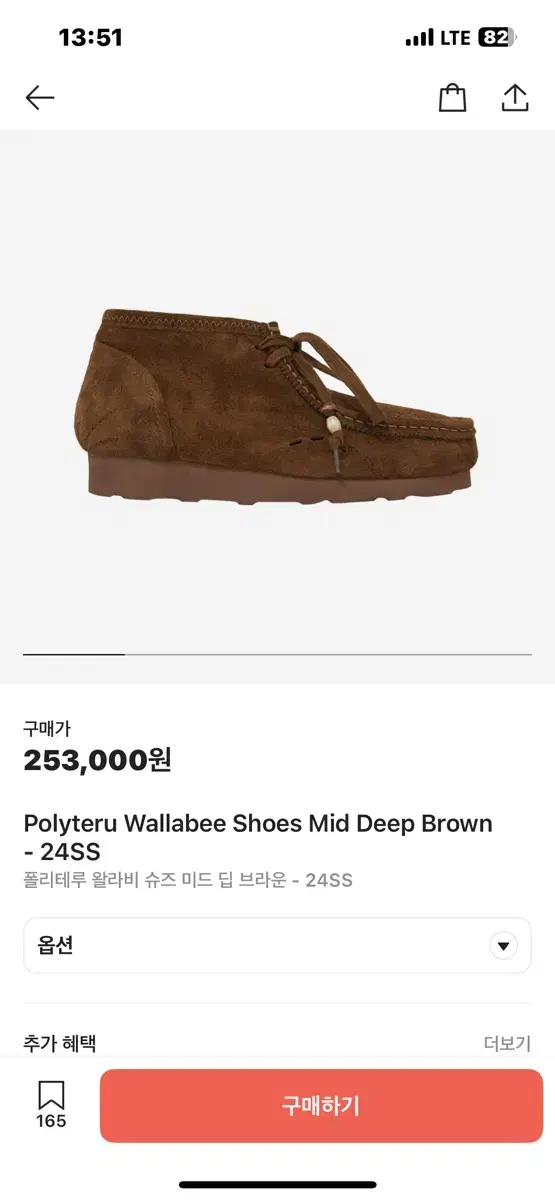Tap the 추가 혜택 section heading
Image resolution: width=555 pixels, height=1200 pixels.
[60, 1043]
